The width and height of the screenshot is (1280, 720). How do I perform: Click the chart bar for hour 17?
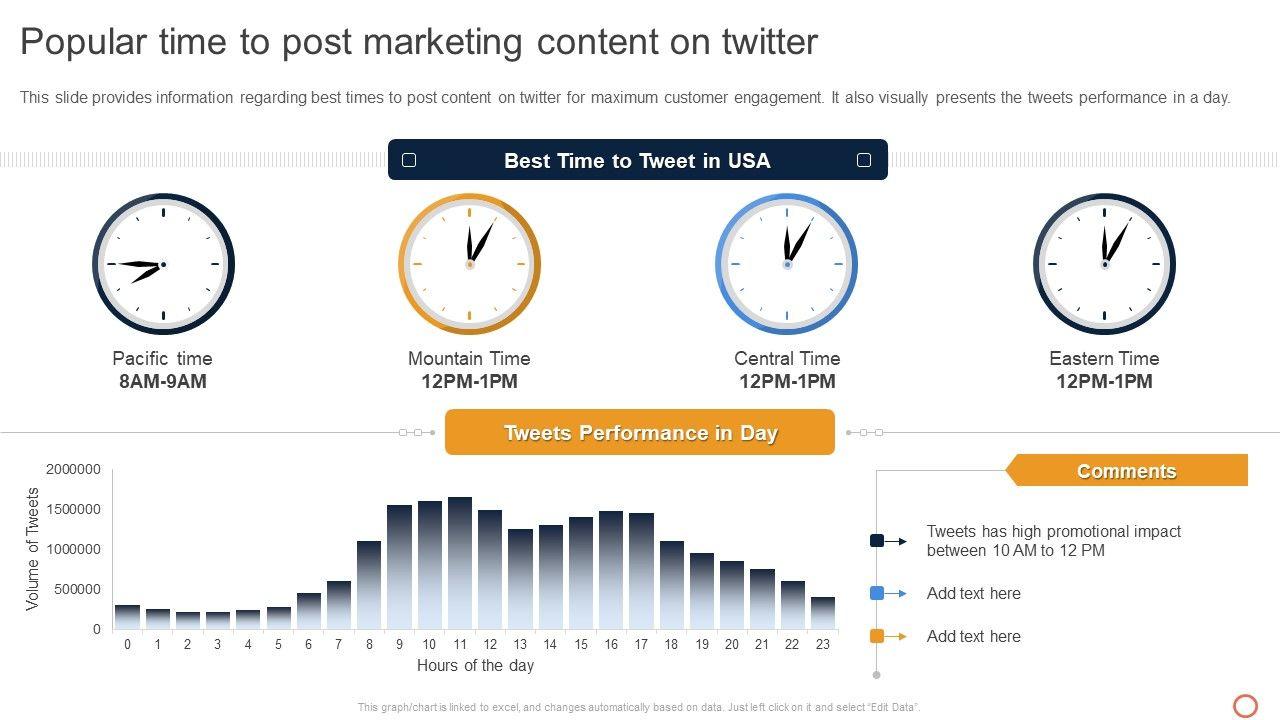coord(641,571)
